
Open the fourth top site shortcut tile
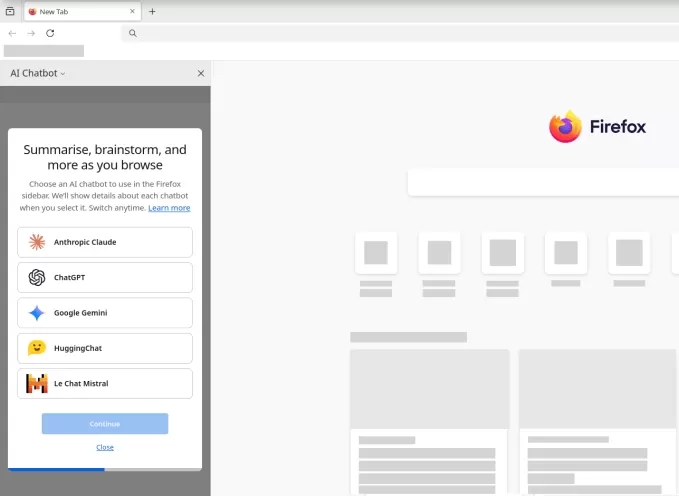(x=566, y=253)
